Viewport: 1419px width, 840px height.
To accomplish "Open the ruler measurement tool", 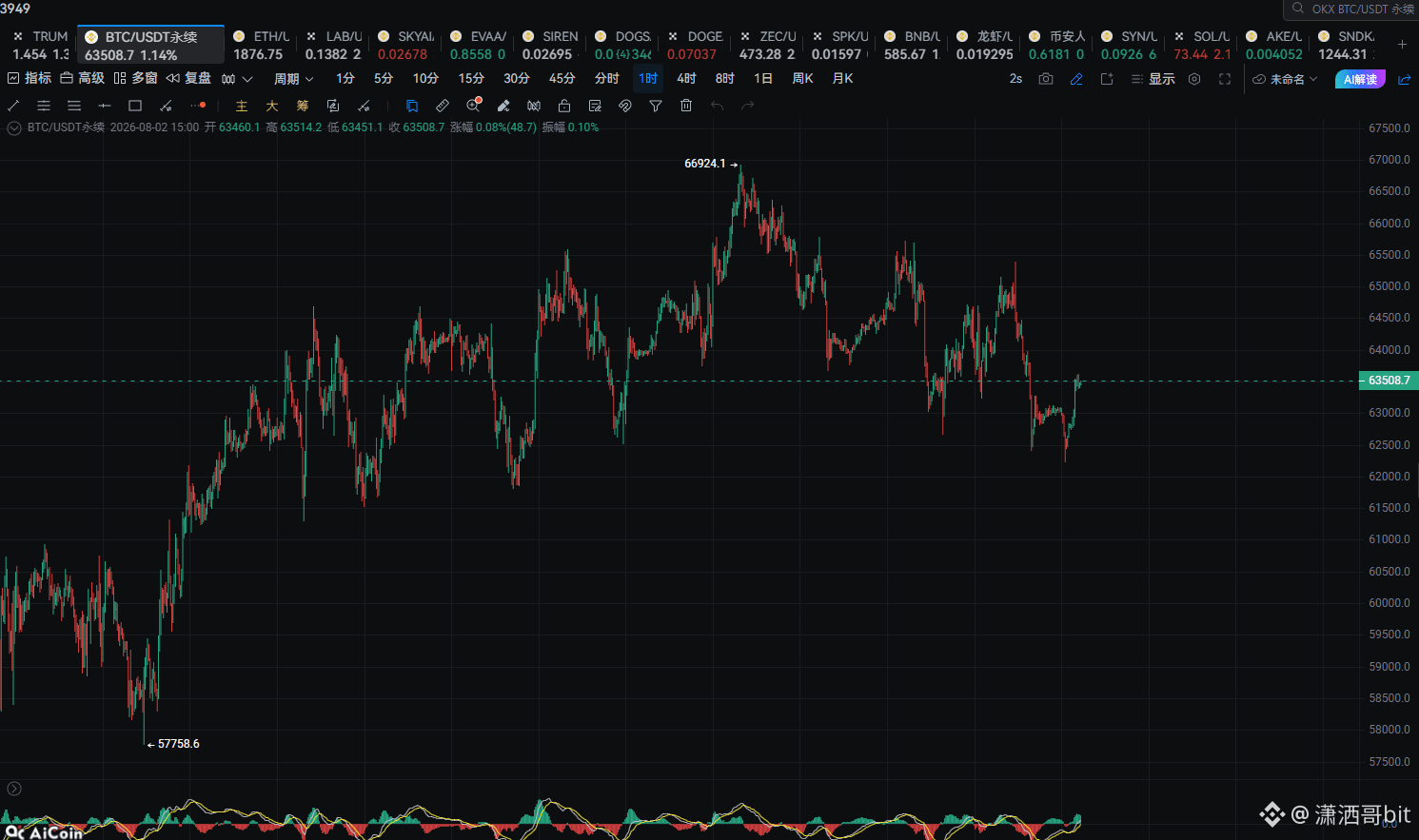I will [443, 106].
